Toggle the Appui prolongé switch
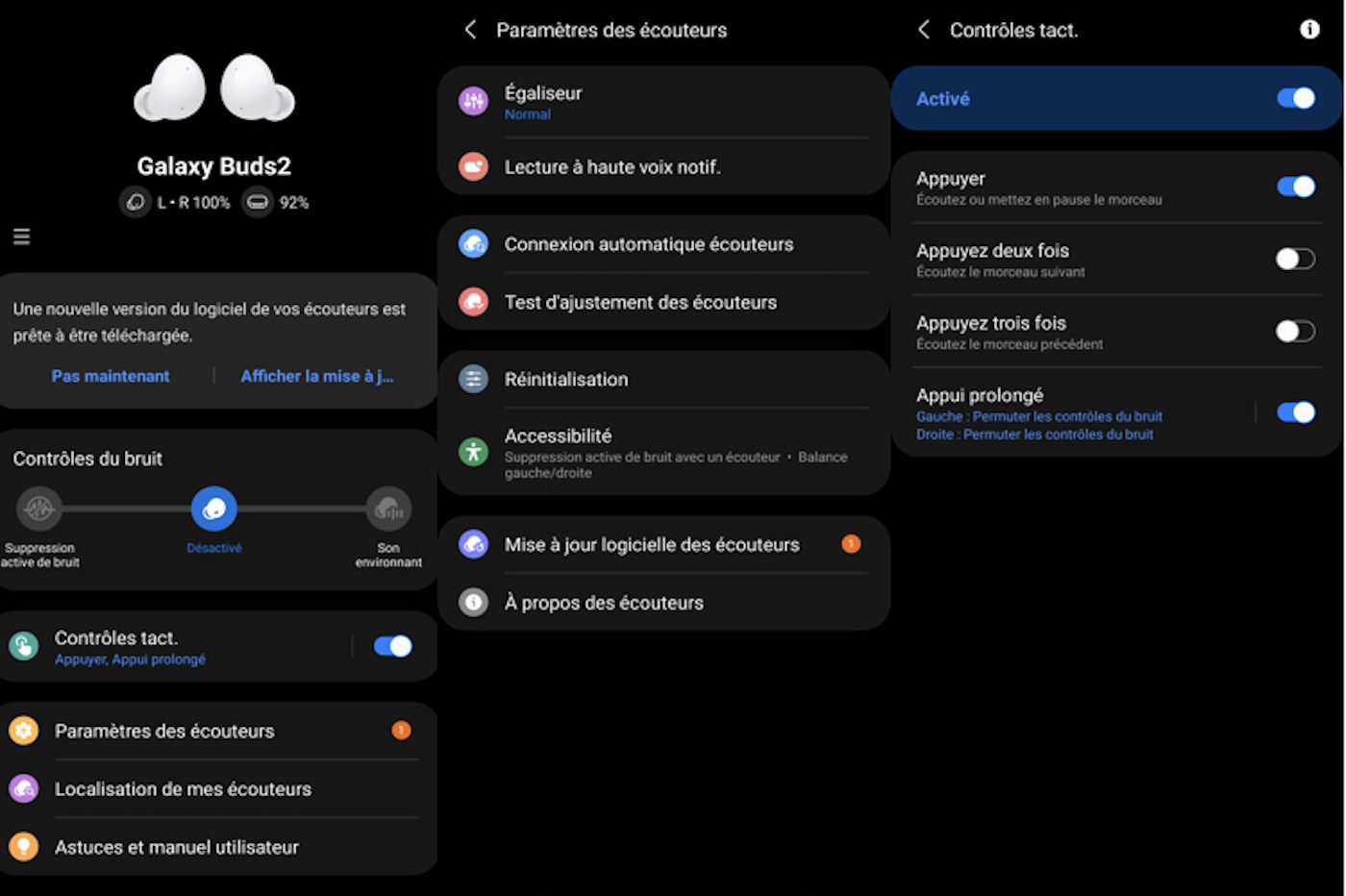The height and width of the screenshot is (896, 1346). click(x=1296, y=412)
